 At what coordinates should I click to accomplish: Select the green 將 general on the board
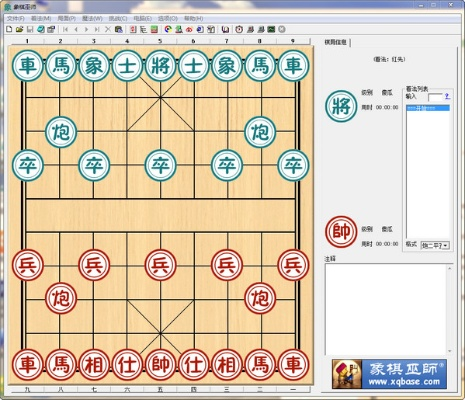coord(160,66)
